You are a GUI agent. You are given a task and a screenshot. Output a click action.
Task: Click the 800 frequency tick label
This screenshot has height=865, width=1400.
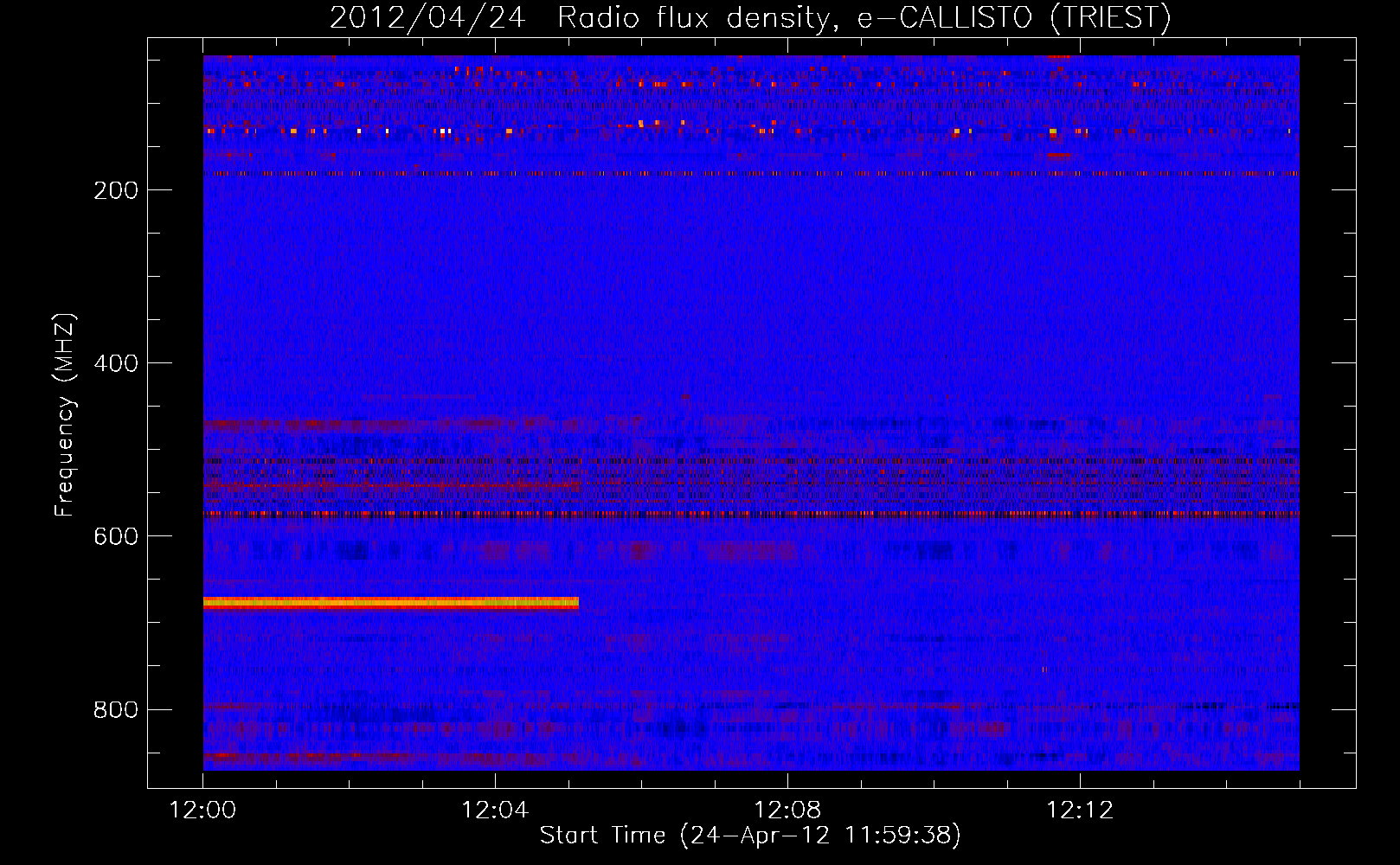point(116,709)
